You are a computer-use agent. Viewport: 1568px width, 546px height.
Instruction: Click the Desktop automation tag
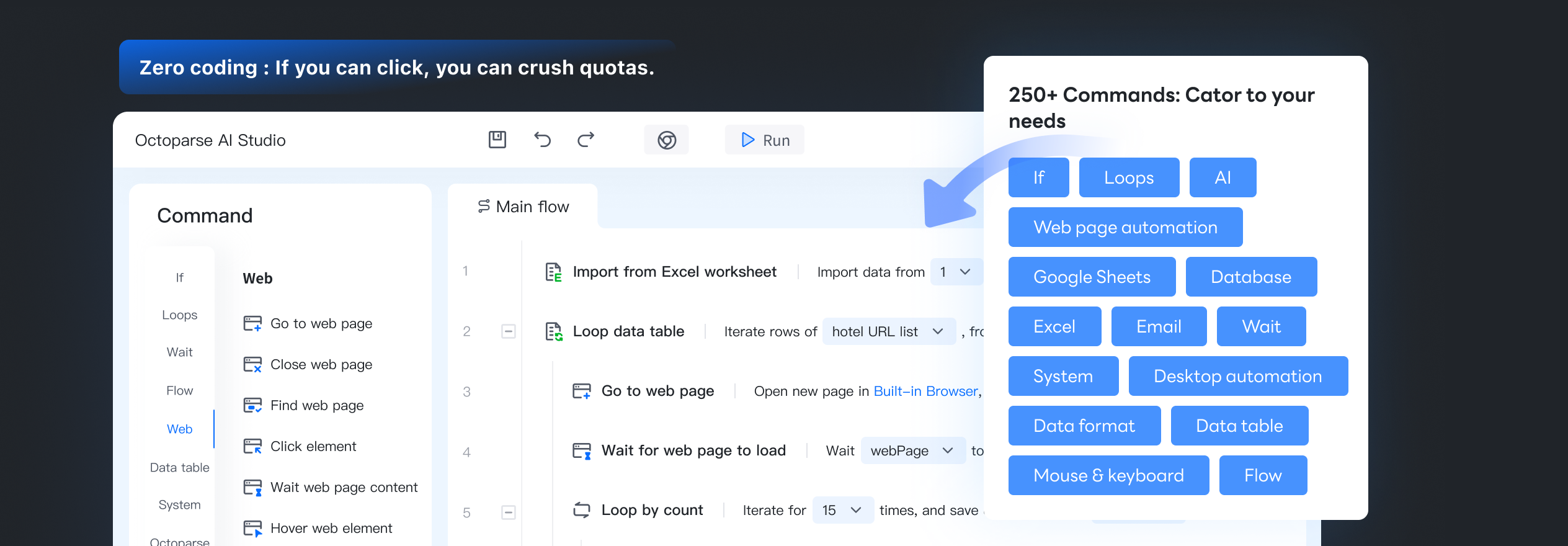coord(1239,376)
